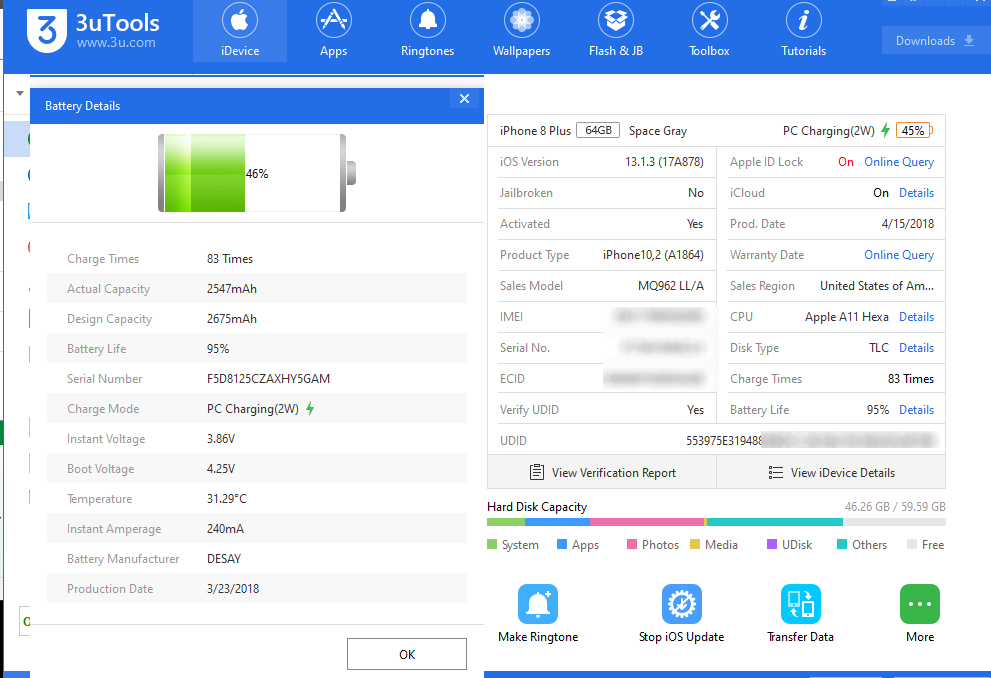
Task: Click the pink Photos legend swatch
Action: [631, 544]
